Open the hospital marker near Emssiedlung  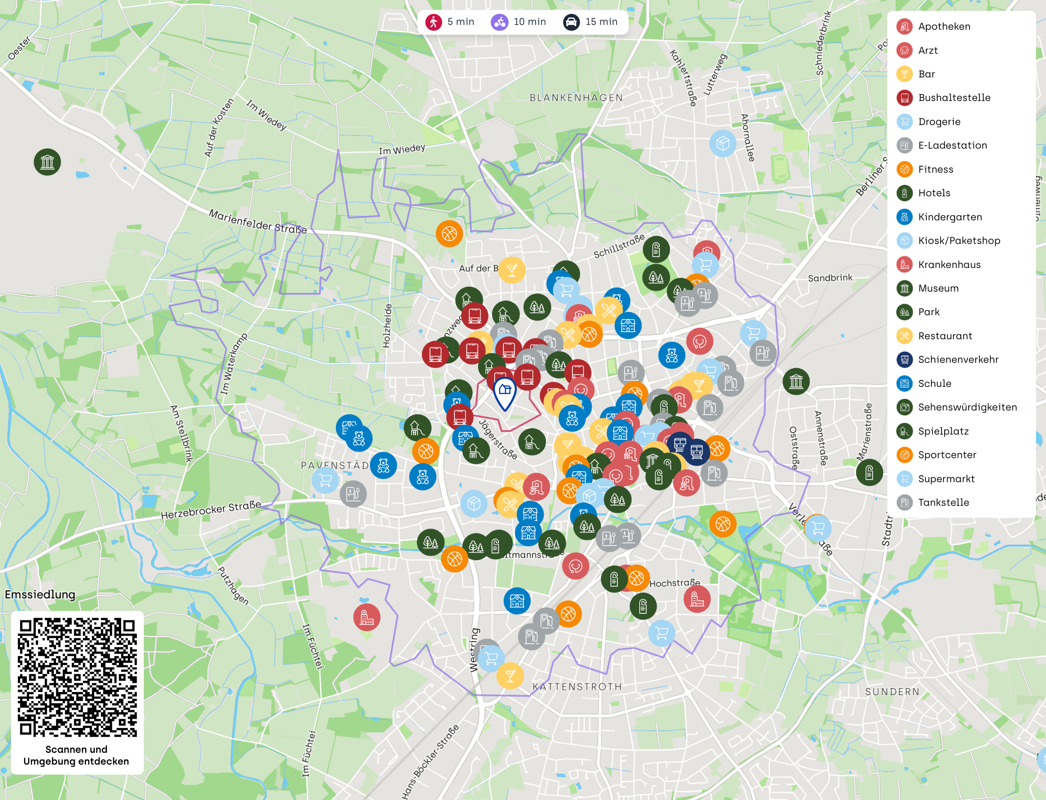point(367,617)
